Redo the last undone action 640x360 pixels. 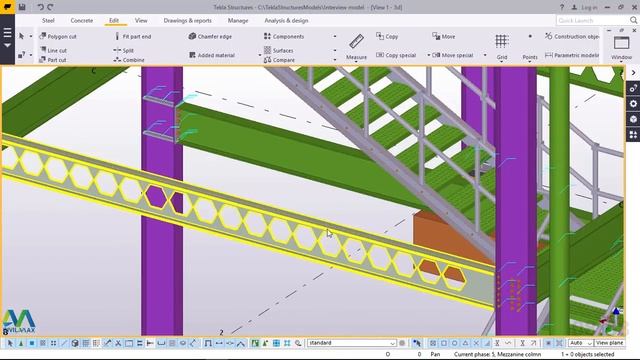[50, 7]
